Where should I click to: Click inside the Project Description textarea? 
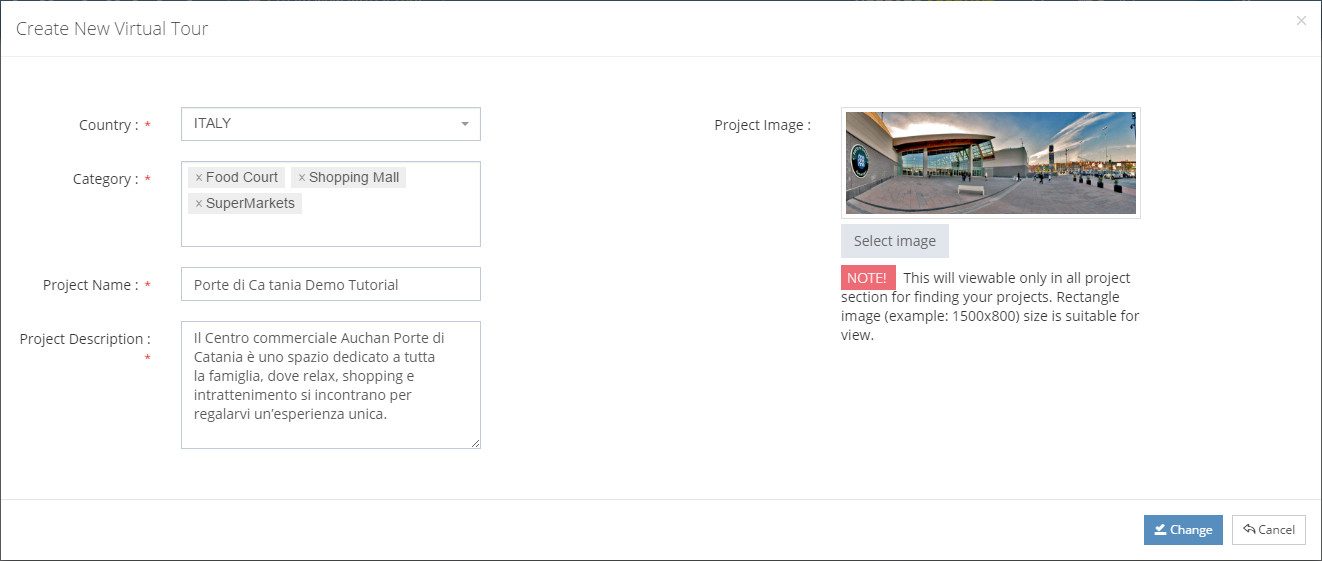click(x=331, y=385)
